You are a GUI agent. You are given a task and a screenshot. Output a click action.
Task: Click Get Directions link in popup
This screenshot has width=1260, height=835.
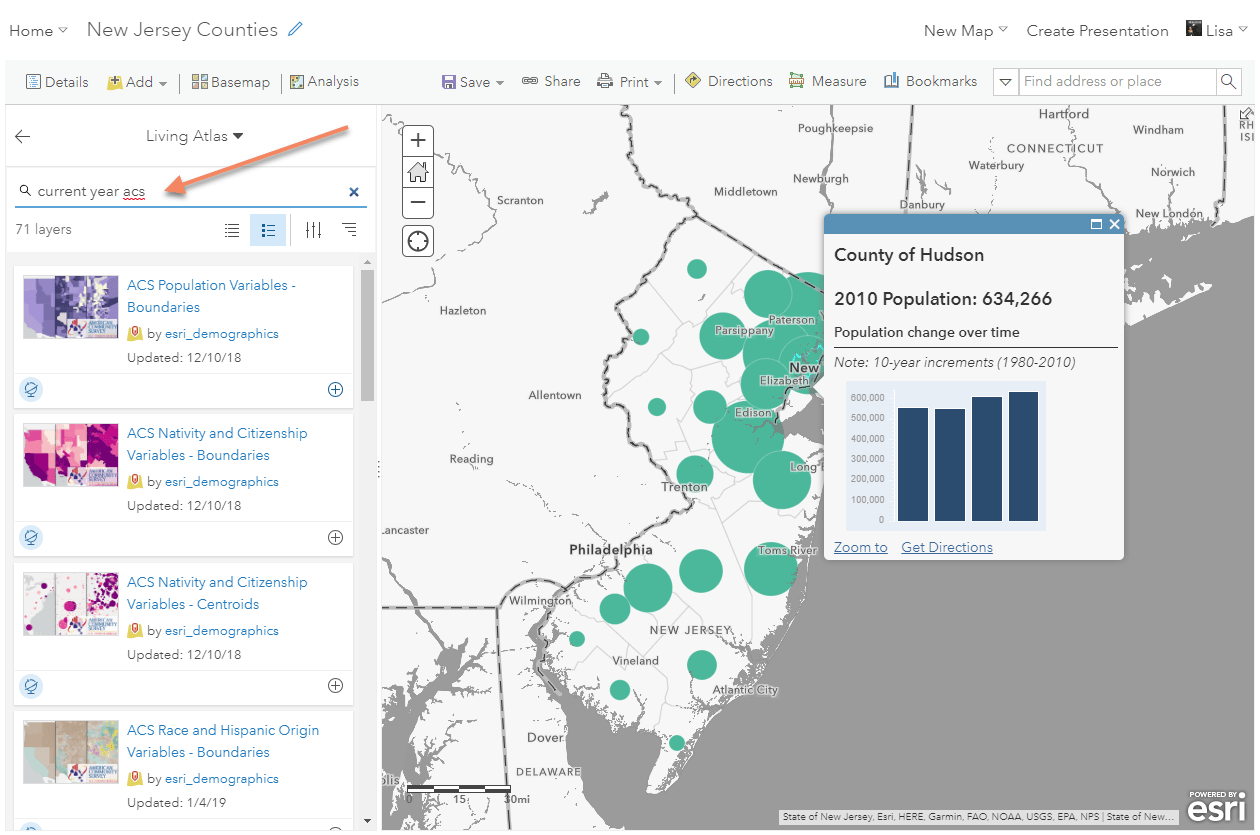[947, 547]
